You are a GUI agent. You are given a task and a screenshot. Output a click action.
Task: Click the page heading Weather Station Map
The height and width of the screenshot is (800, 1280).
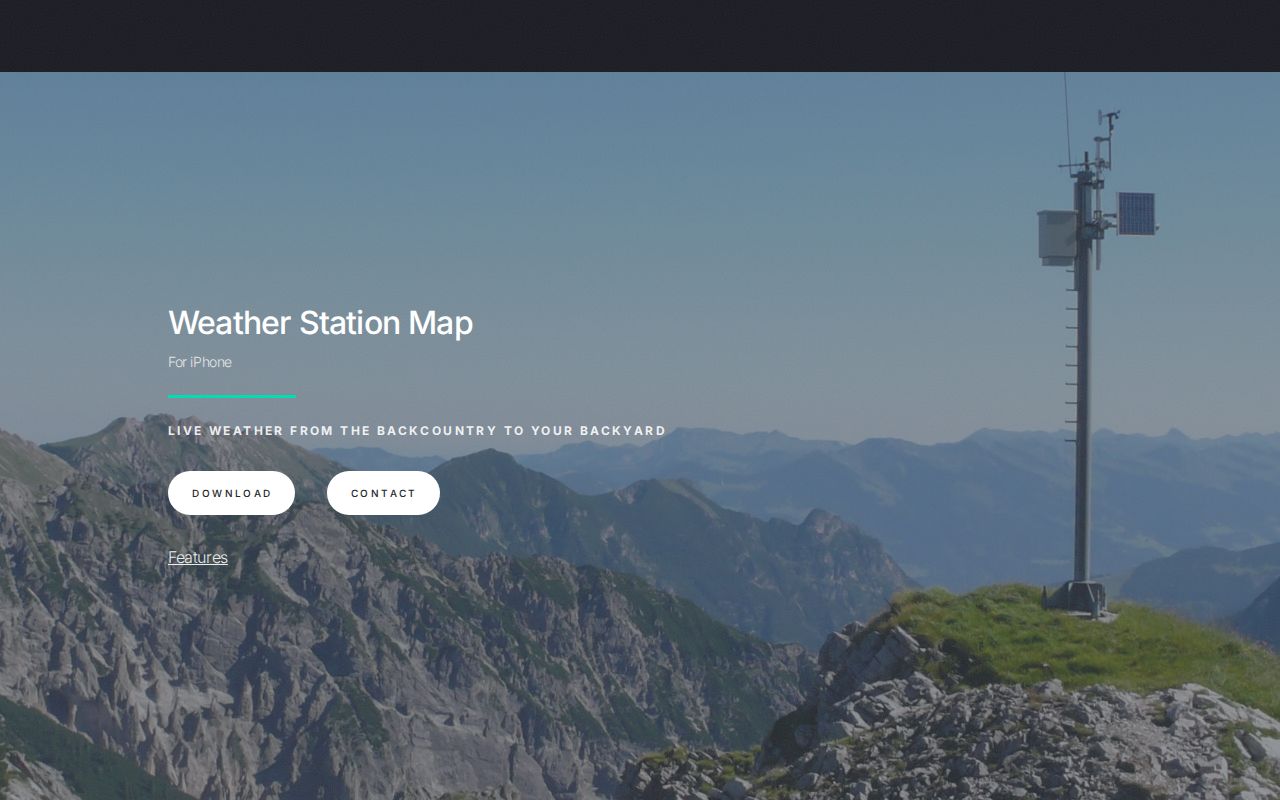(x=320, y=323)
